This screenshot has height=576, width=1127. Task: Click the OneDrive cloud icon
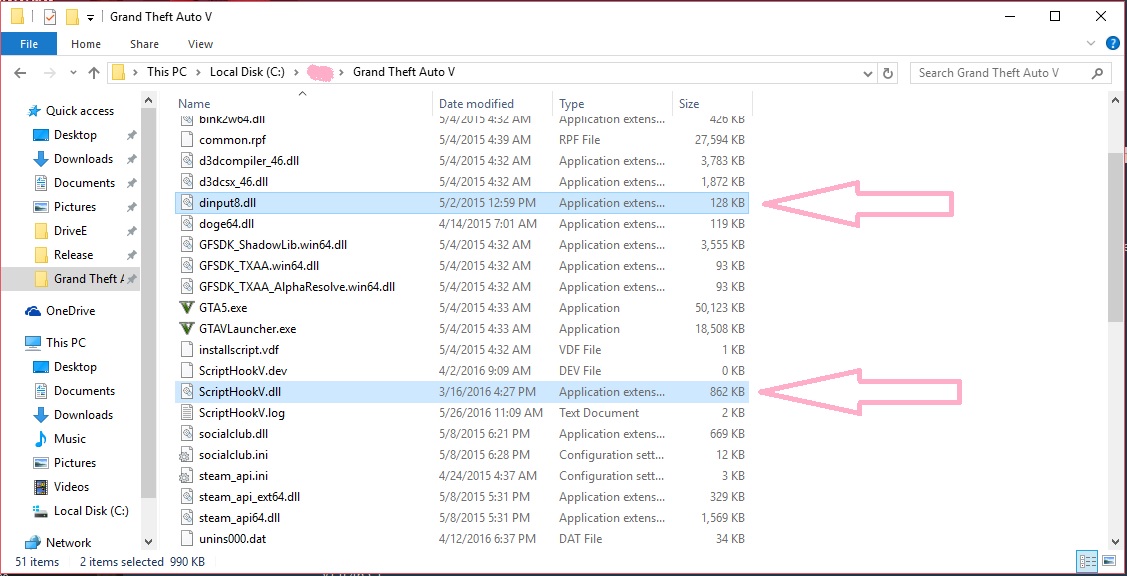click(33, 311)
